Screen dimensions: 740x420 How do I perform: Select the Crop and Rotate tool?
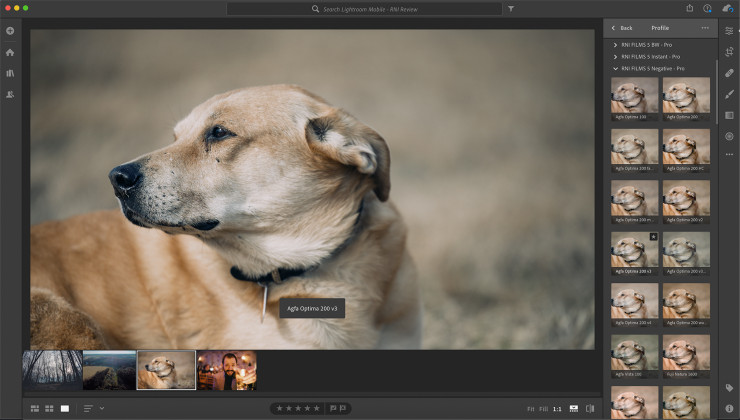click(729, 52)
